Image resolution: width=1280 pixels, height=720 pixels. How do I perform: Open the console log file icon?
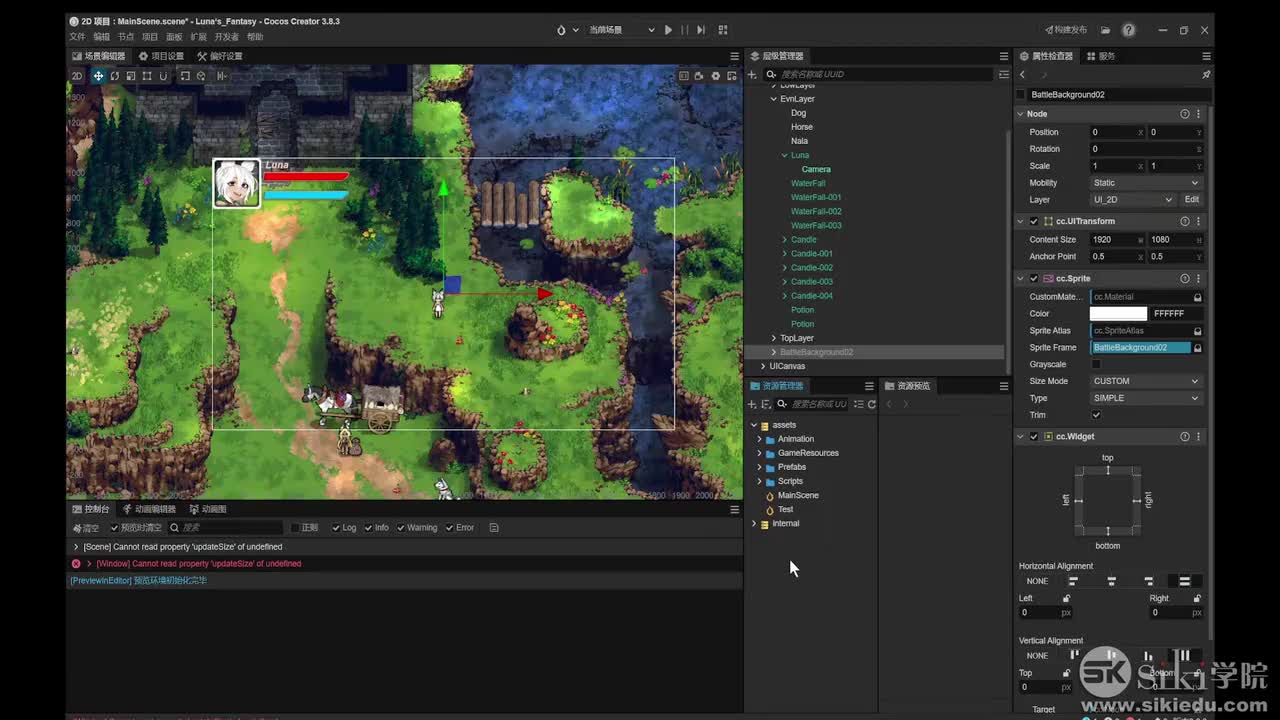pos(494,528)
